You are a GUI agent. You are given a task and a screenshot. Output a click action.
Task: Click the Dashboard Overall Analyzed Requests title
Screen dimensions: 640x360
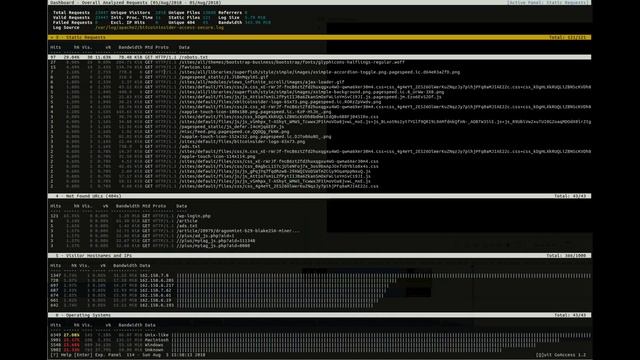pos(136,2)
